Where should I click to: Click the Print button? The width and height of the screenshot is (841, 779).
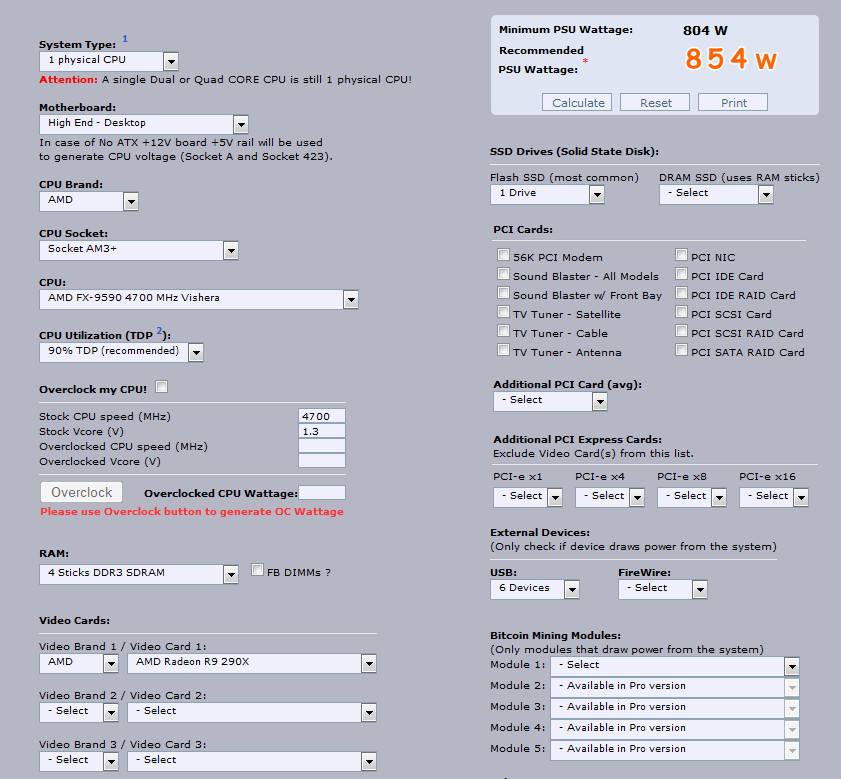733,102
